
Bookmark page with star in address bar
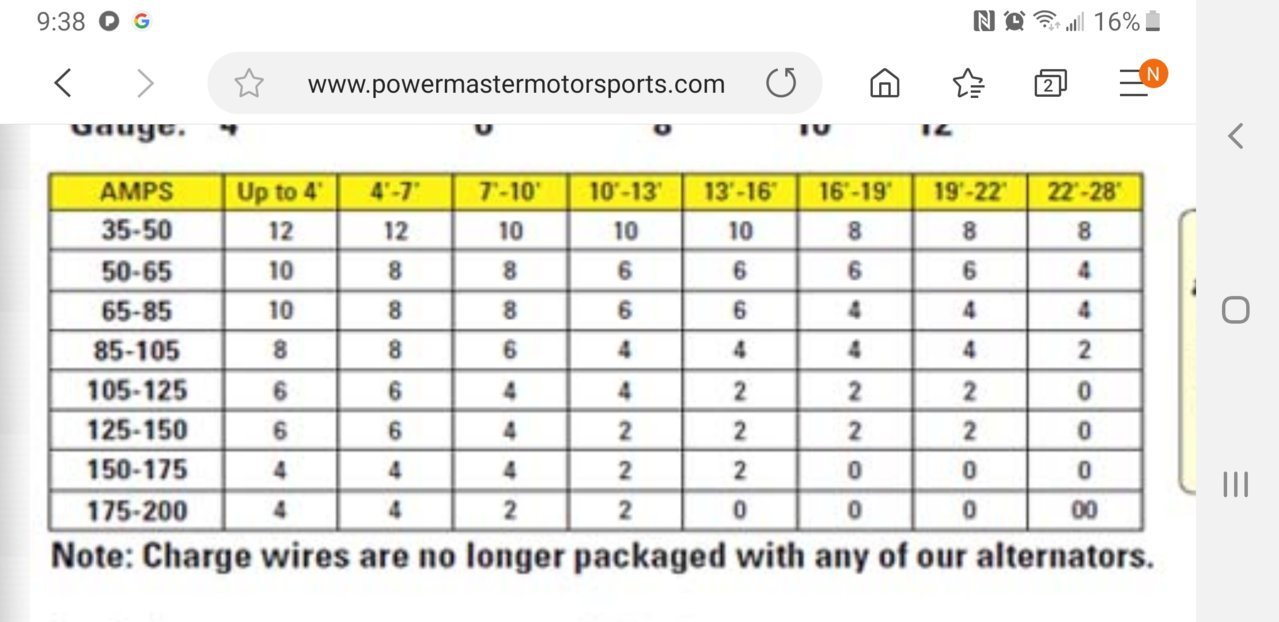pos(248,84)
